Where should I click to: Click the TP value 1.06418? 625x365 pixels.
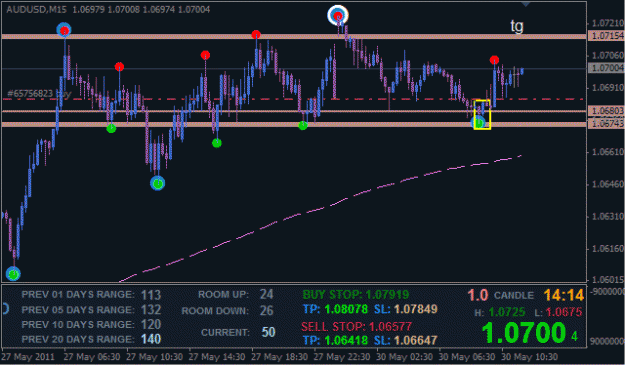point(346,340)
